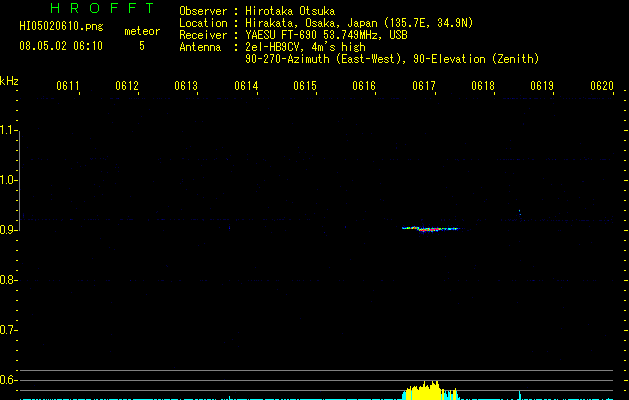
Task: Click the 0617 time axis marker
Action: click(424, 86)
